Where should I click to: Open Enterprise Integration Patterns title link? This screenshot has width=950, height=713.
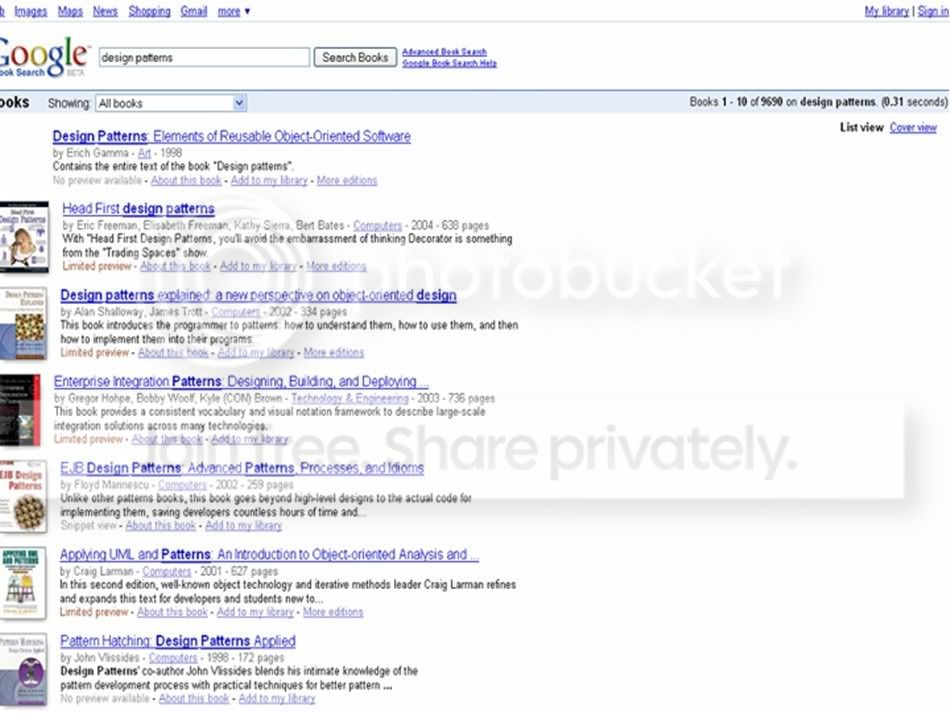click(x=241, y=382)
